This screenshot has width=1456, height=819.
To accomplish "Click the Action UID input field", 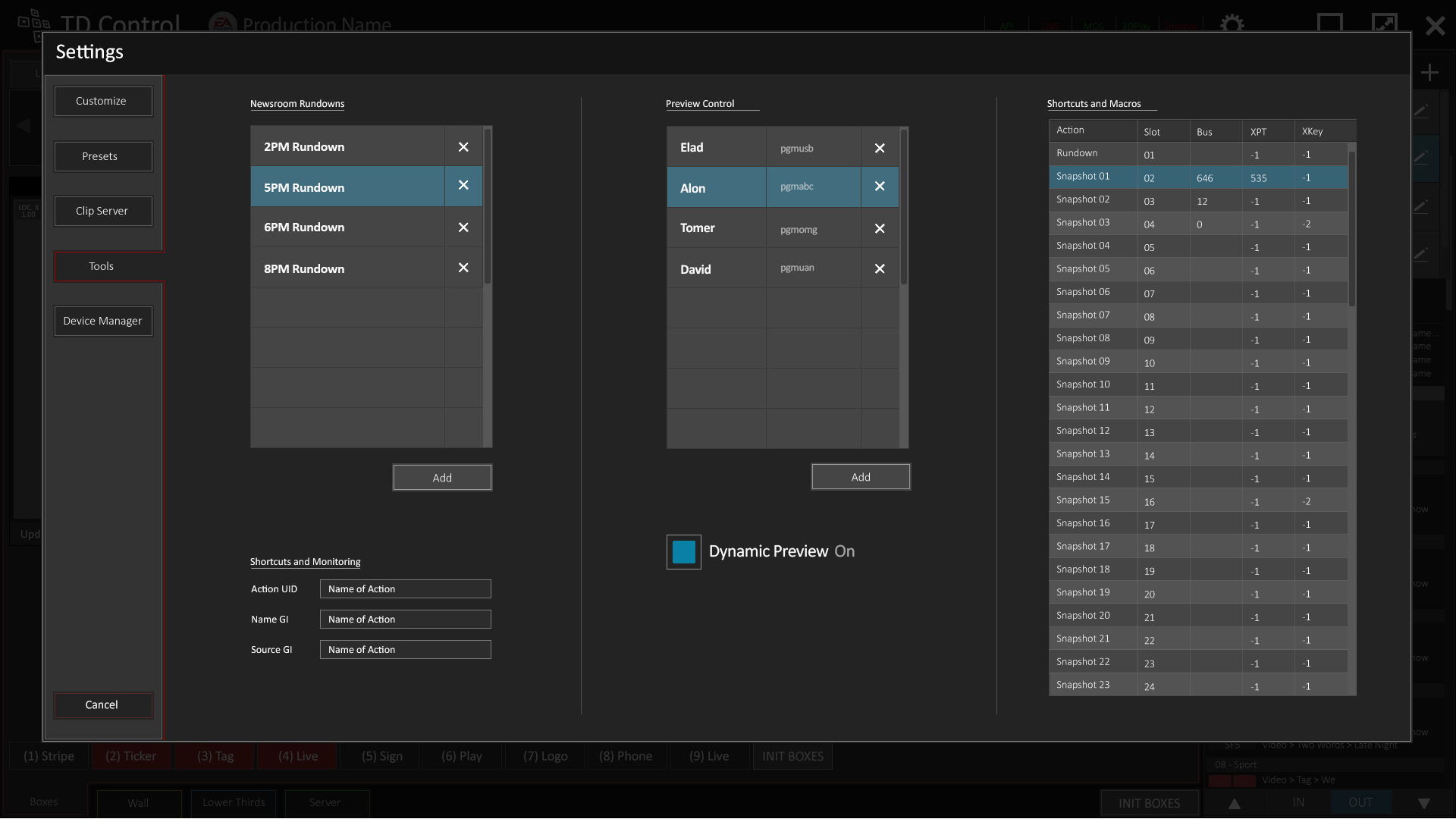I will click(405, 589).
